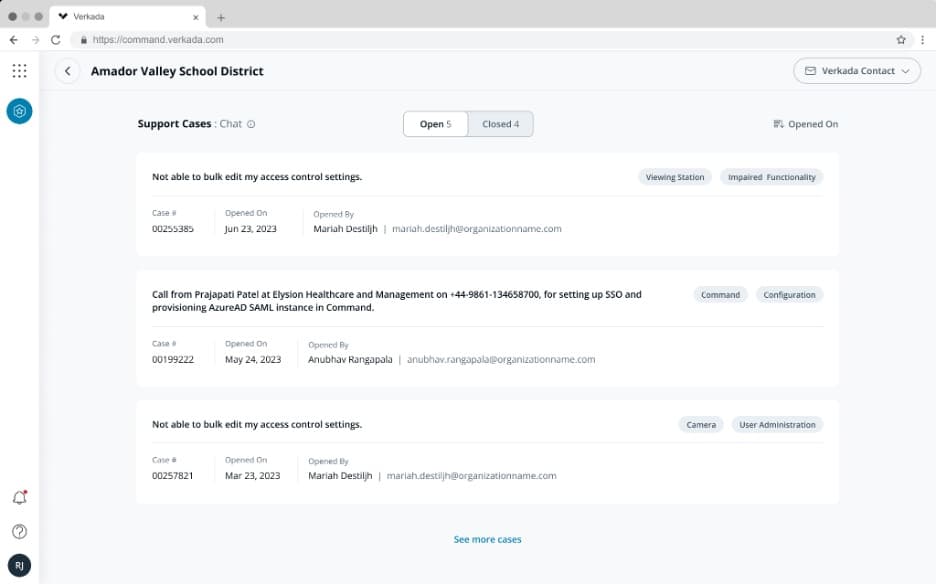
Task: Open the apps grid menu icon
Action: click(x=19, y=71)
